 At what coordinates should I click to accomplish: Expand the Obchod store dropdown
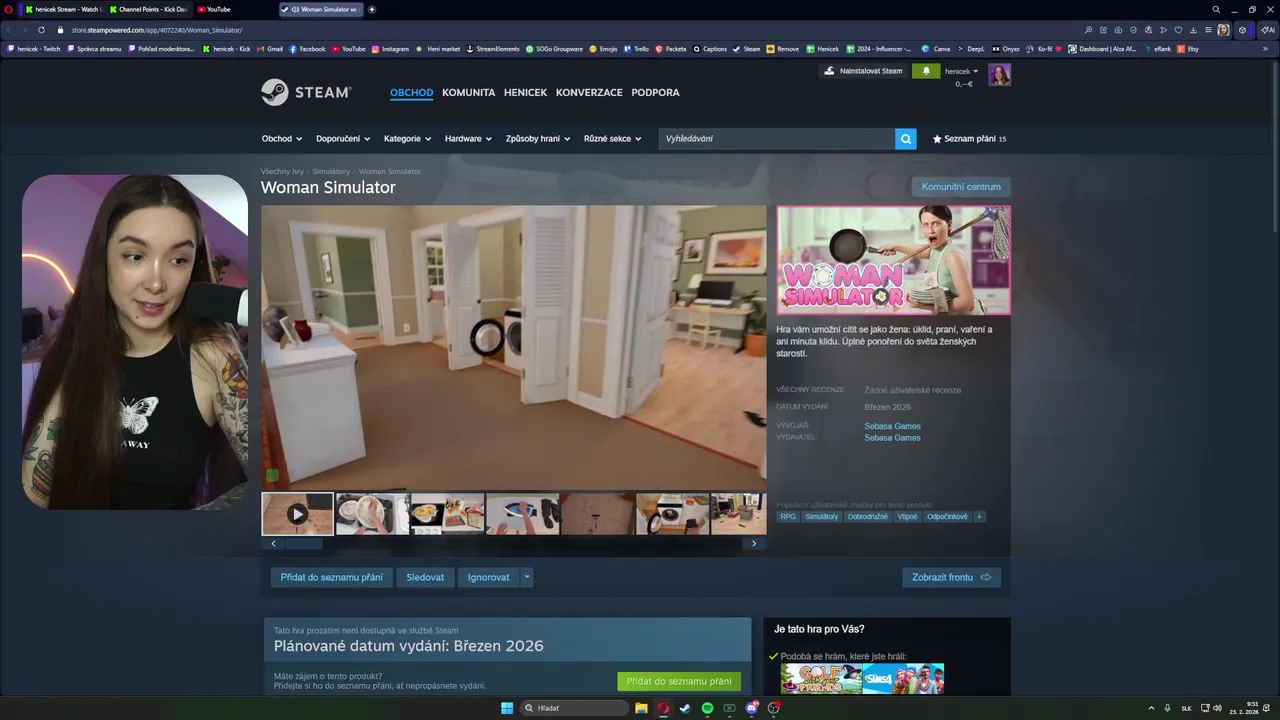pyautogui.click(x=282, y=139)
